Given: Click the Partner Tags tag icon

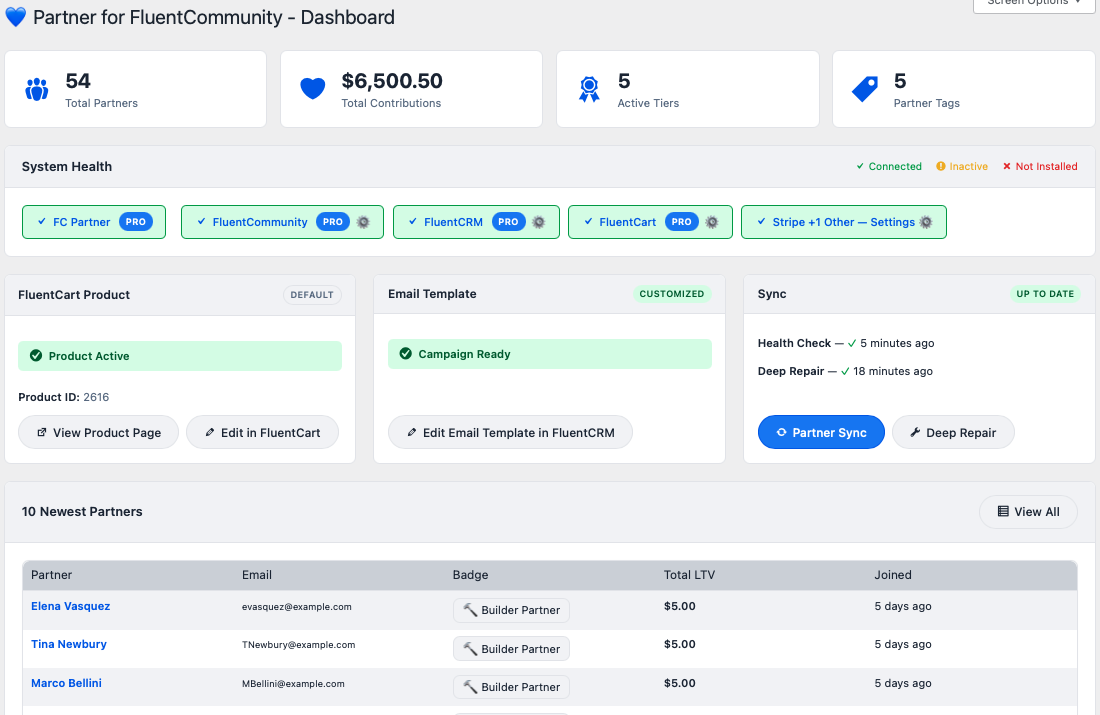Looking at the screenshot, I should point(864,89).
